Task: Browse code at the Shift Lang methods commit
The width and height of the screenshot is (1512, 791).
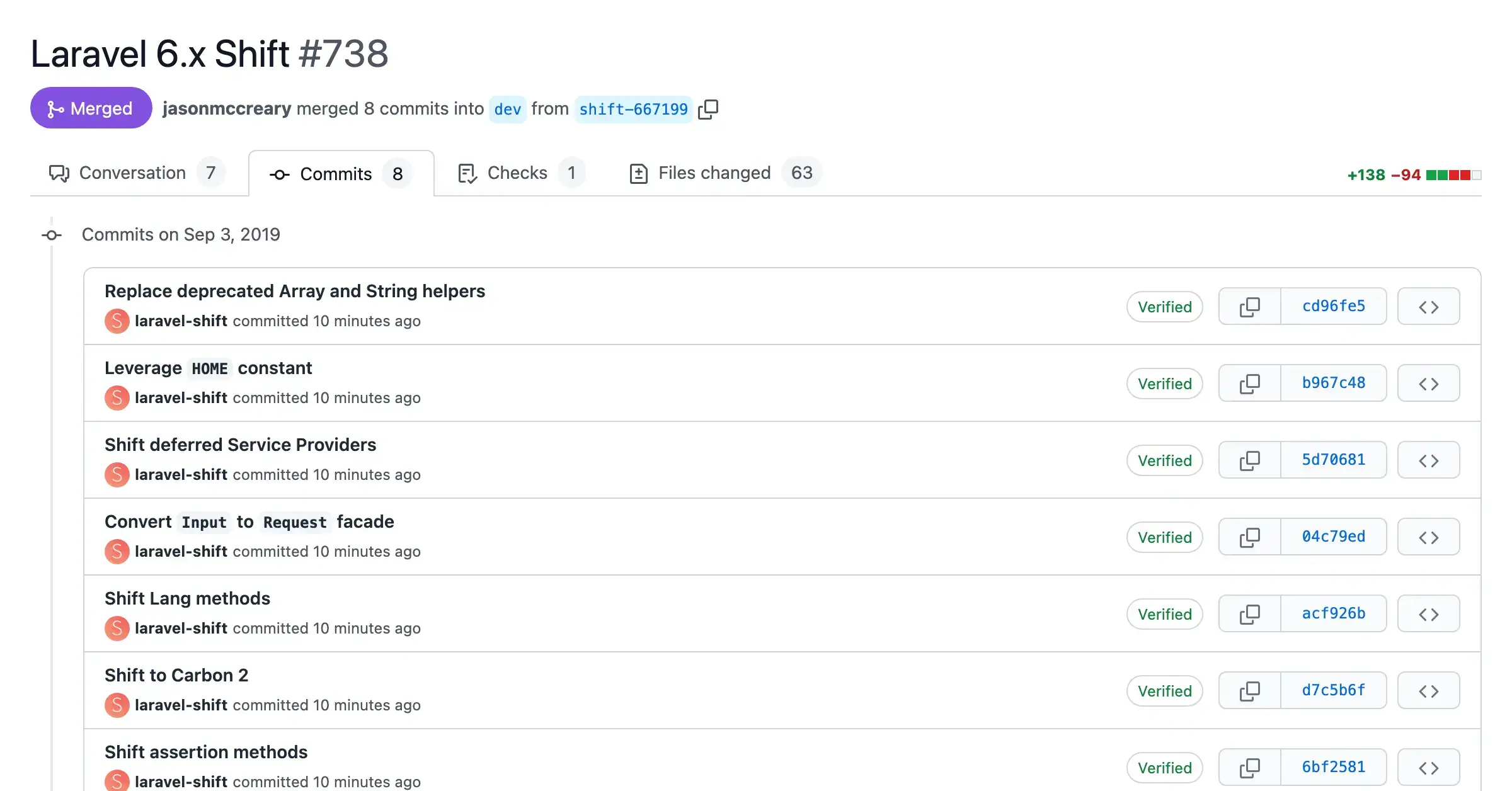Action: click(1428, 613)
